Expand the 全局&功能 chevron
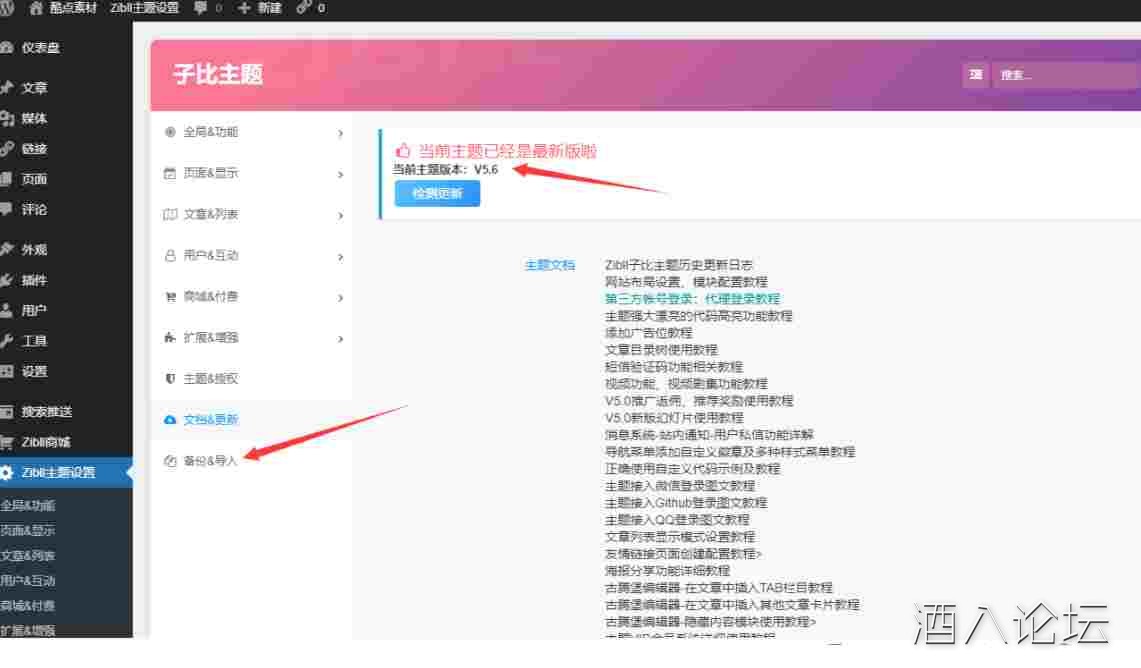The width and height of the screenshot is (1141, 668). (x=341, y=133)
